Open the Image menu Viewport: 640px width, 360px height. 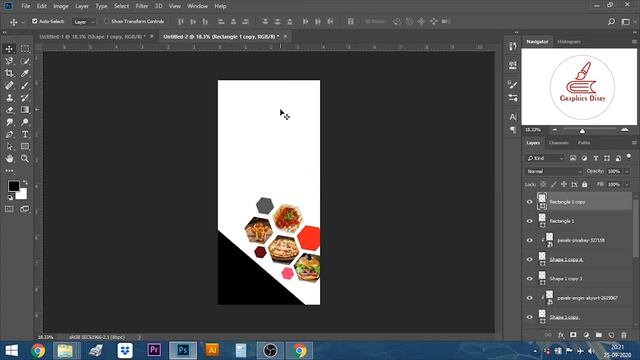click(61, 6)
